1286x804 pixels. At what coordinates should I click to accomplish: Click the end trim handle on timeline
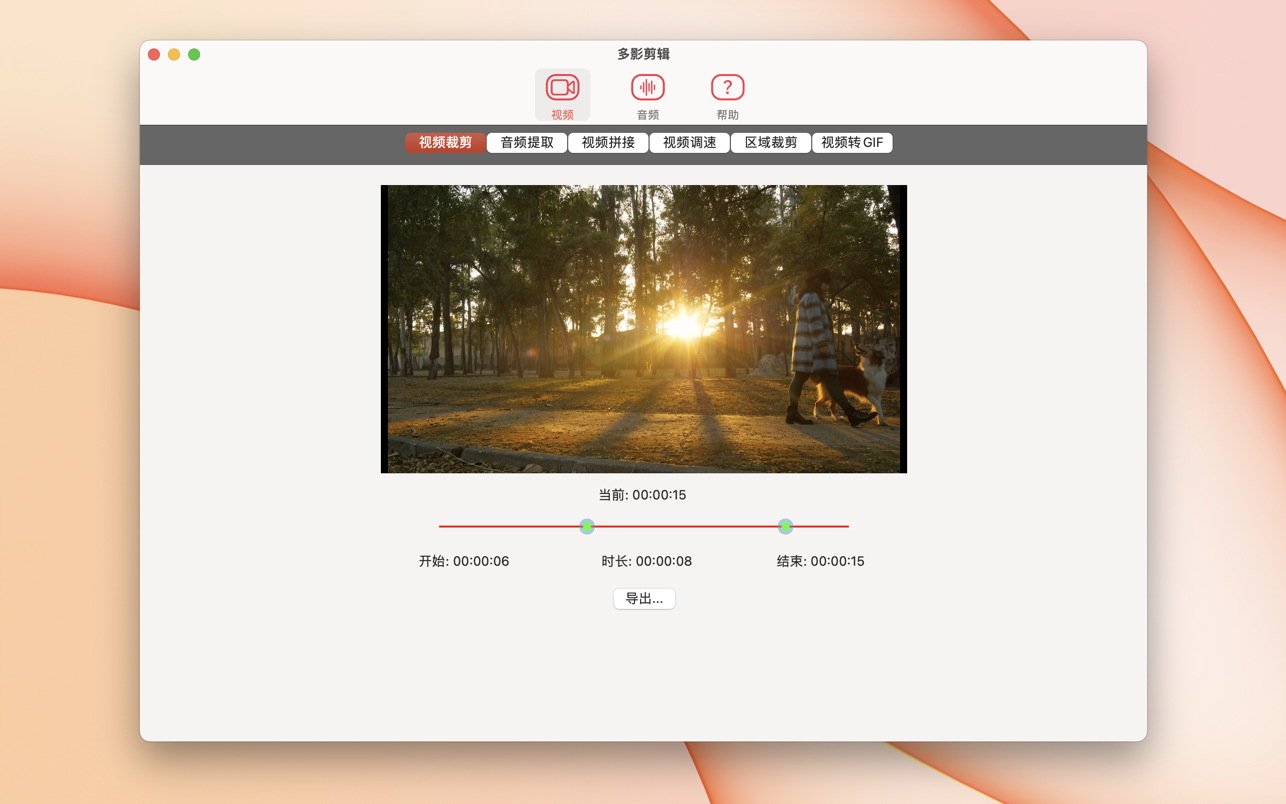tap(785, 526)
